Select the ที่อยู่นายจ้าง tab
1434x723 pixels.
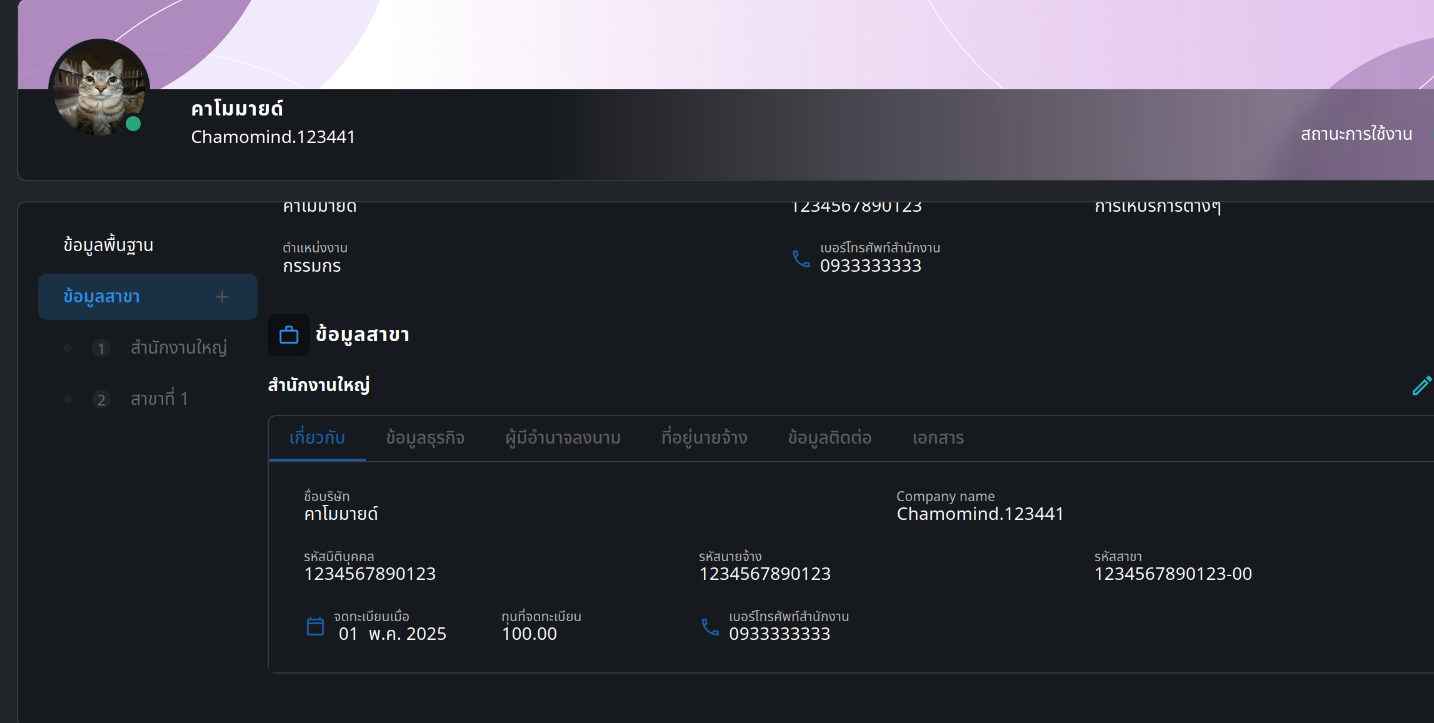(704, 438)
